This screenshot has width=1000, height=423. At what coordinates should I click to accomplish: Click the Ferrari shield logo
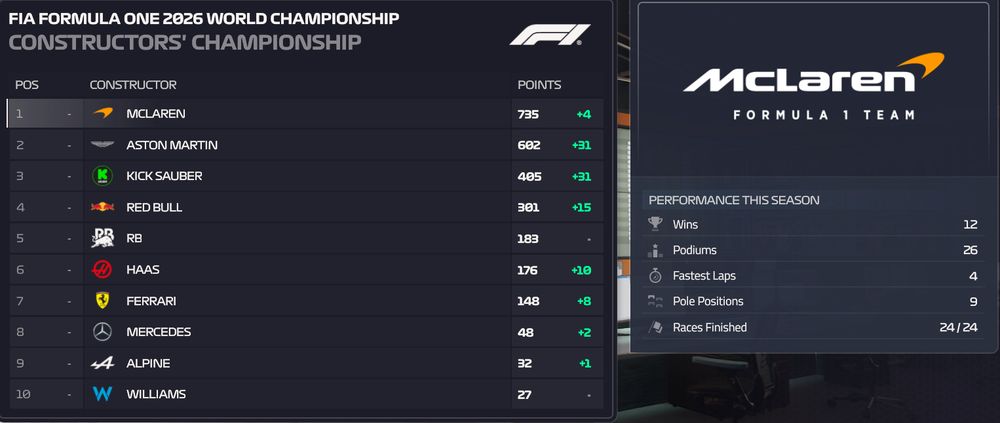pyautogui.click(x=102, y=300)
